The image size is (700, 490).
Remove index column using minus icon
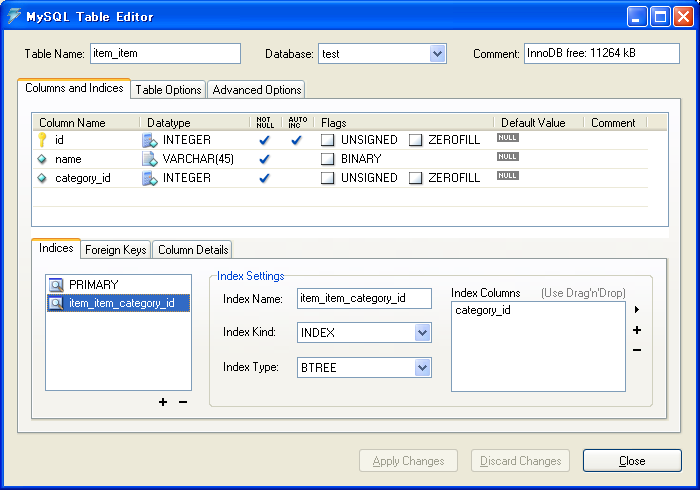tap(637, 350)
